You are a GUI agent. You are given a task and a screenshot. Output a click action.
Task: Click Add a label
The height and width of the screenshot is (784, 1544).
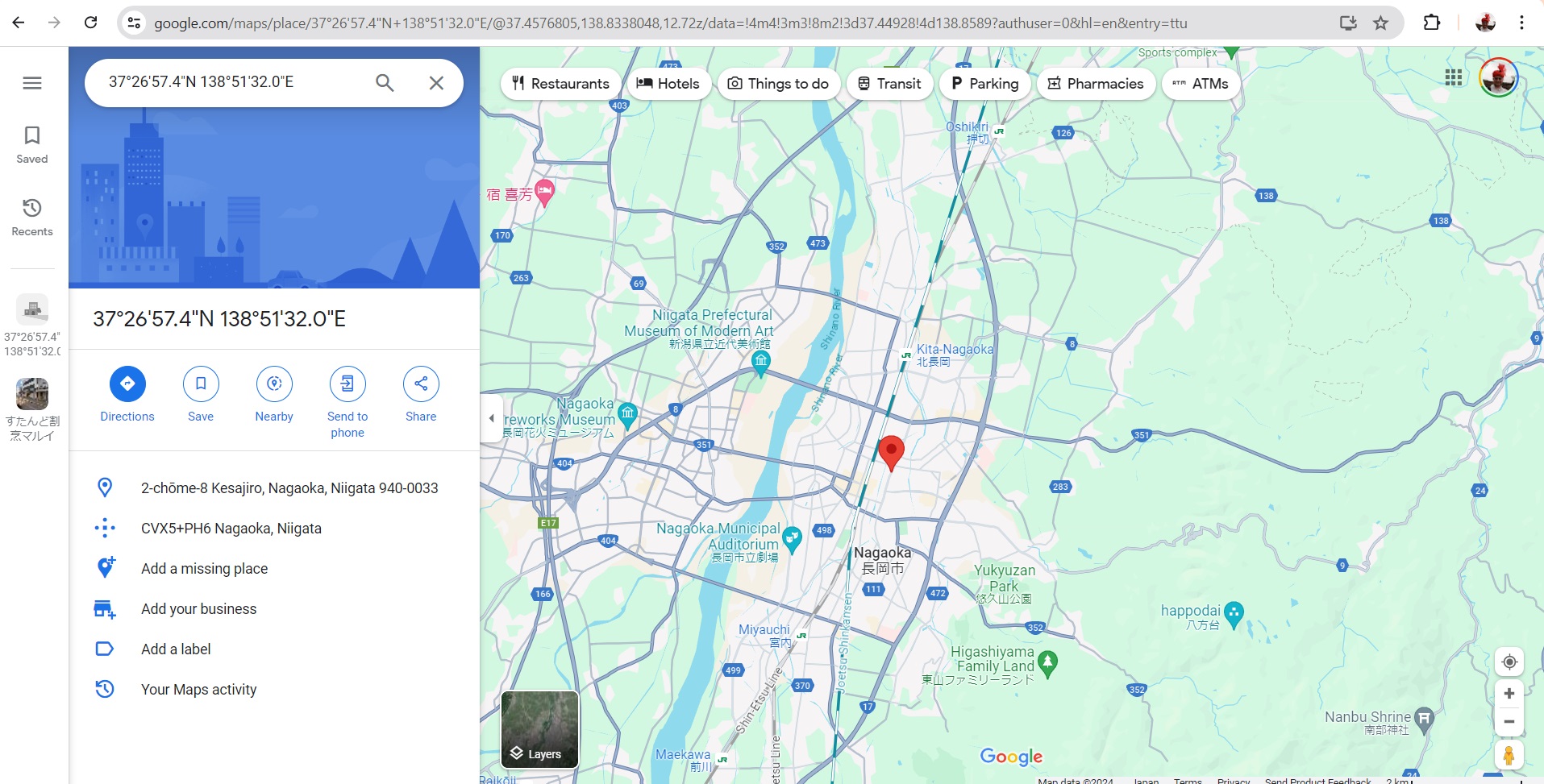coord(274,649)
